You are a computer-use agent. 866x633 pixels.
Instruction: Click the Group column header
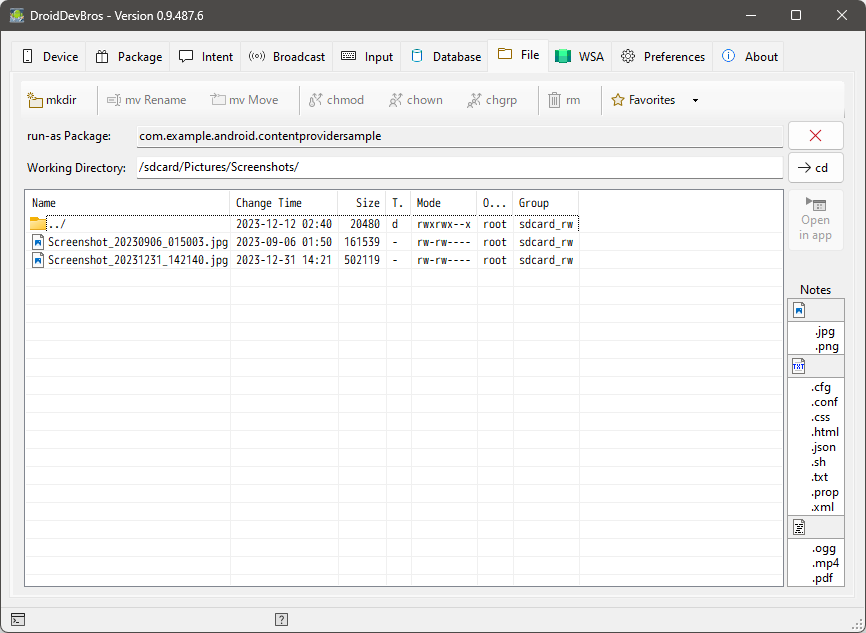[546, 203]
